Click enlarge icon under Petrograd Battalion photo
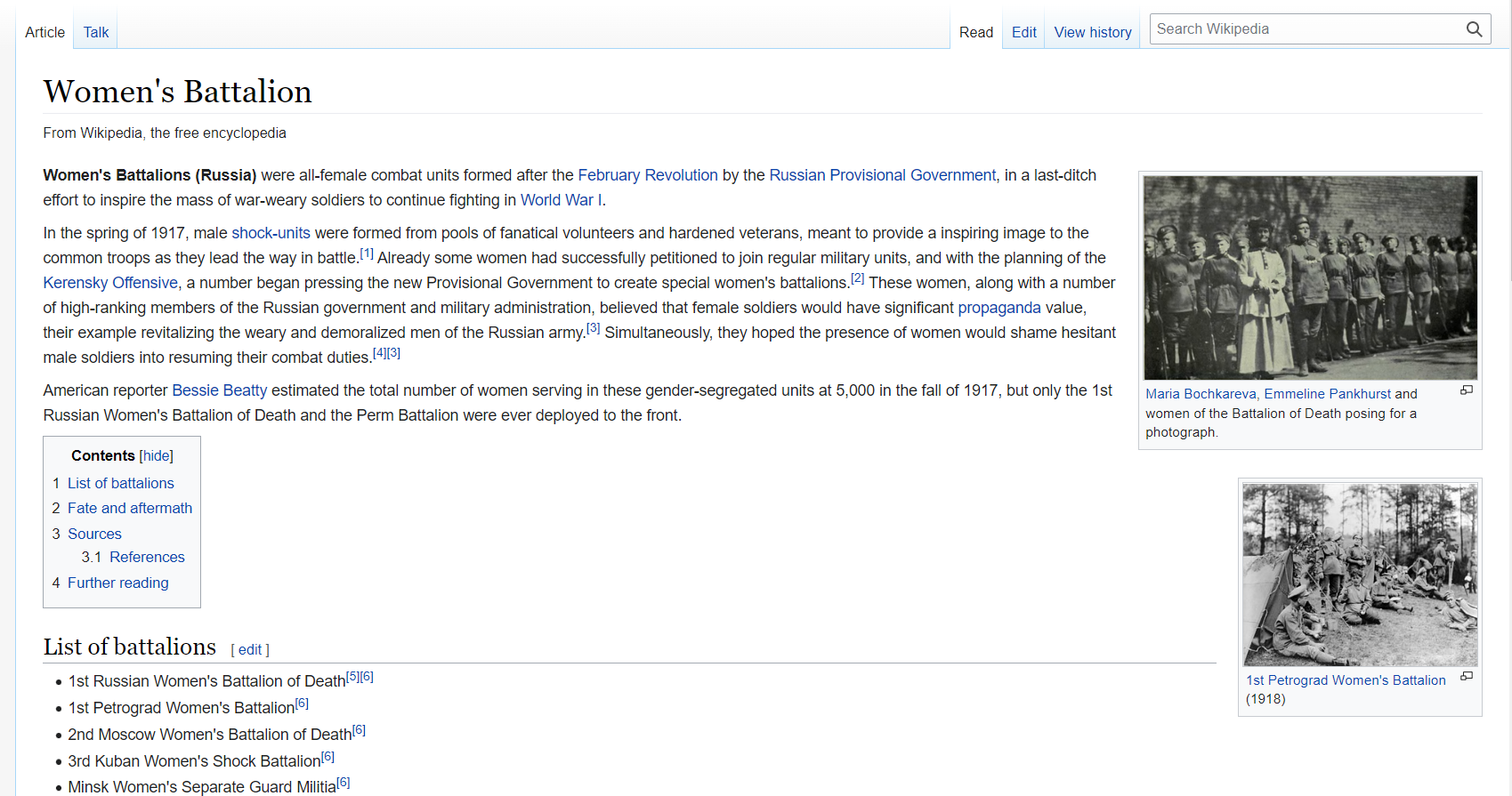The image size is (1512, 796). (1466, 677)
